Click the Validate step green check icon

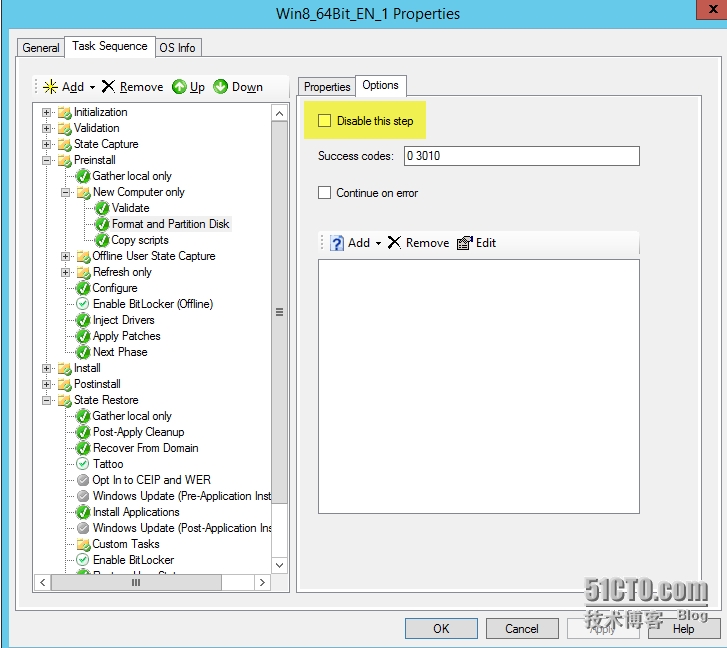pyautogui.click(x=102, y=208)
